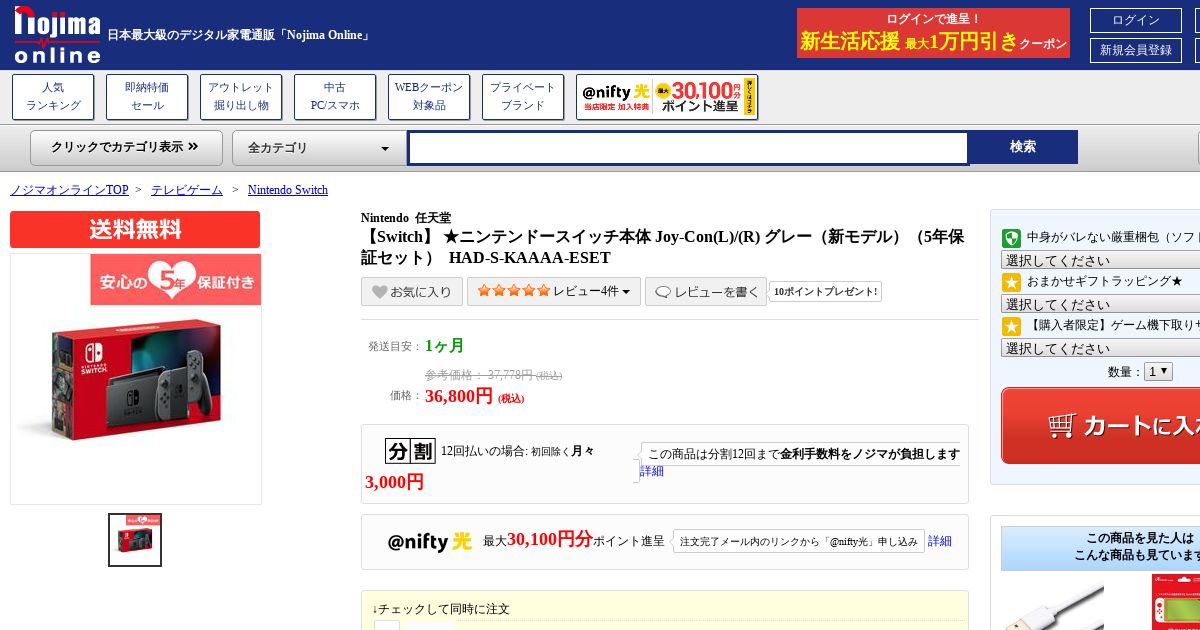Click the 検索 search button

pyautogui.click(x=1023, y=147)
